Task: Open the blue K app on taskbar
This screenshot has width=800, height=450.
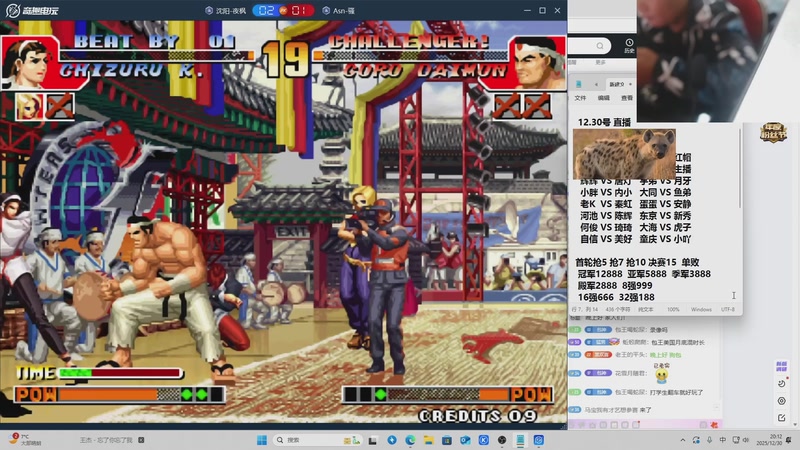Action: coord(483,440)
